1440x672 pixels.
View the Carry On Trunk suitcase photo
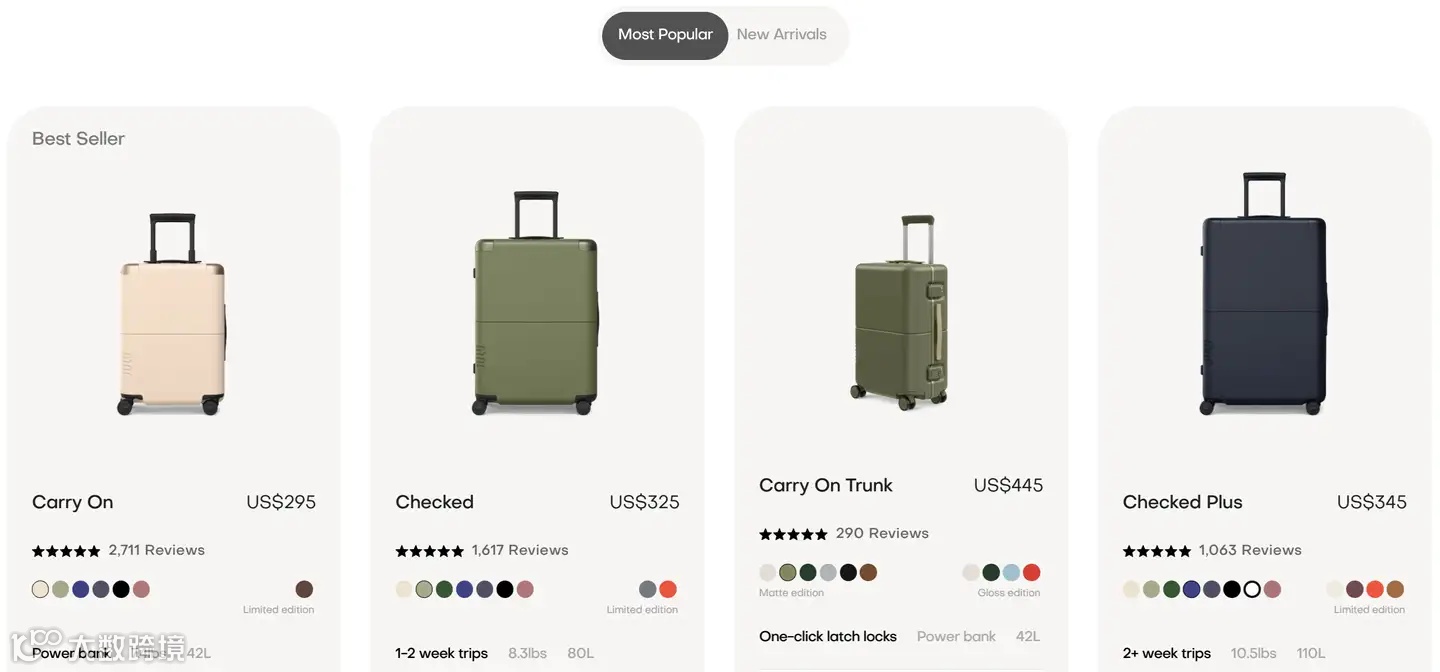tap(901, 312)
